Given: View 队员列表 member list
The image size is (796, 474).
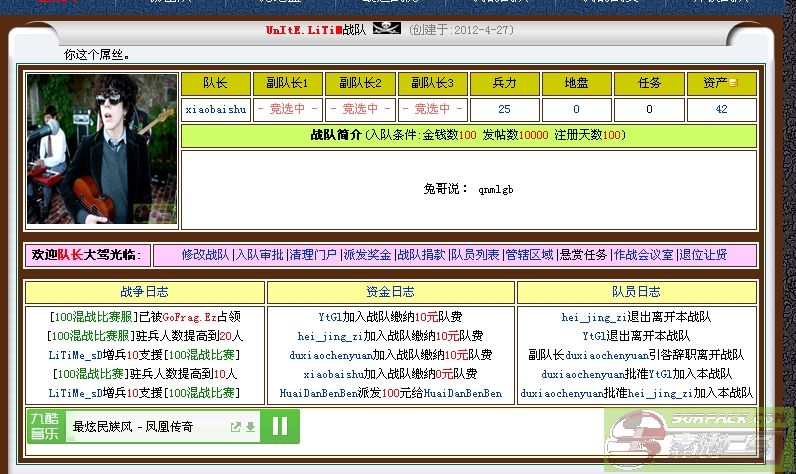Looking at the screenshot, I should [475, 255].
